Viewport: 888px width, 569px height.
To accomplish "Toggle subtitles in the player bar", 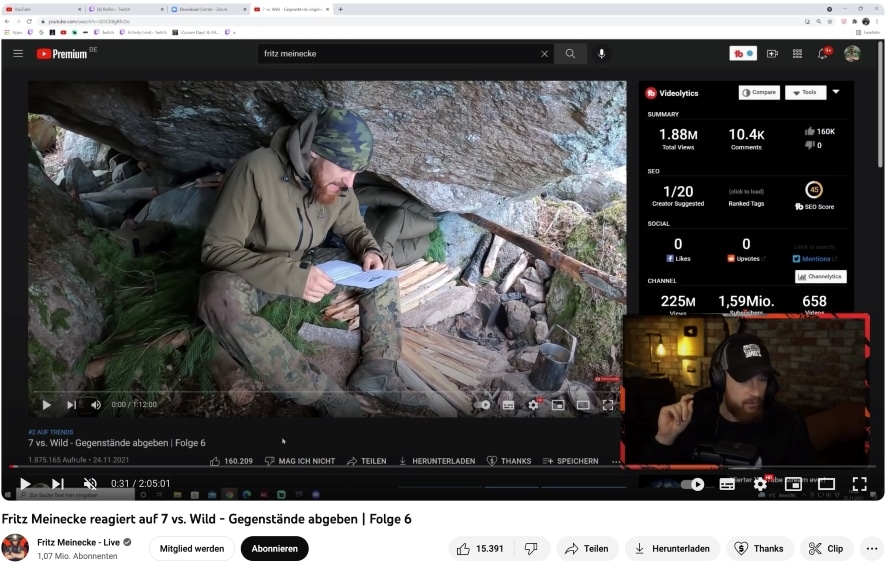I will (727, 484).
